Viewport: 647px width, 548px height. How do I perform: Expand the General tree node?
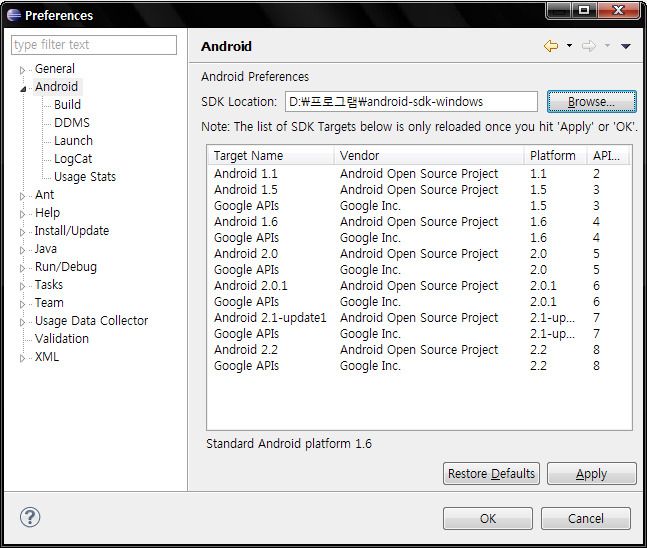click(22, 71)
